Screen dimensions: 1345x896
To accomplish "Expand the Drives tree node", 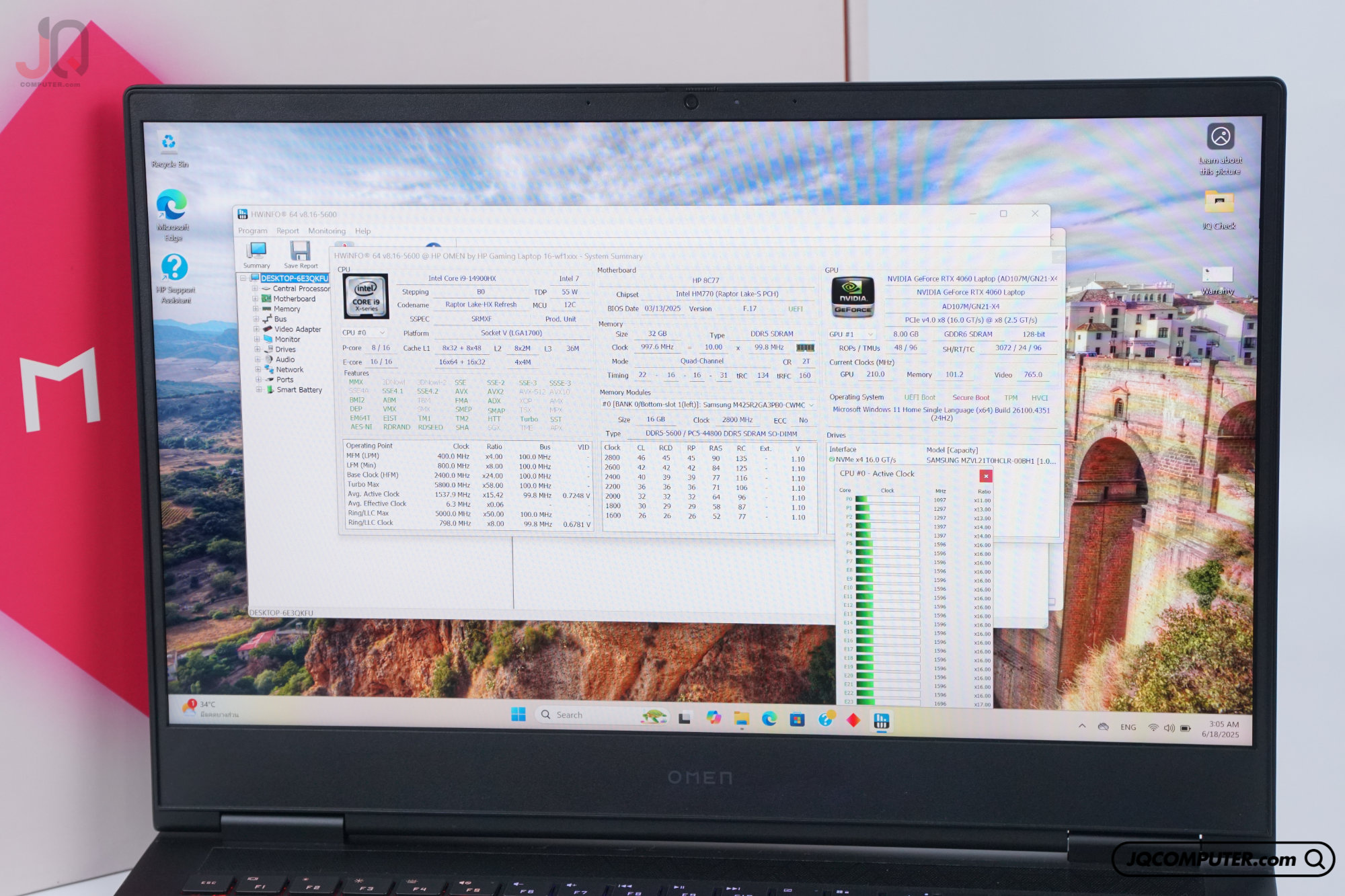I will 257,350.
